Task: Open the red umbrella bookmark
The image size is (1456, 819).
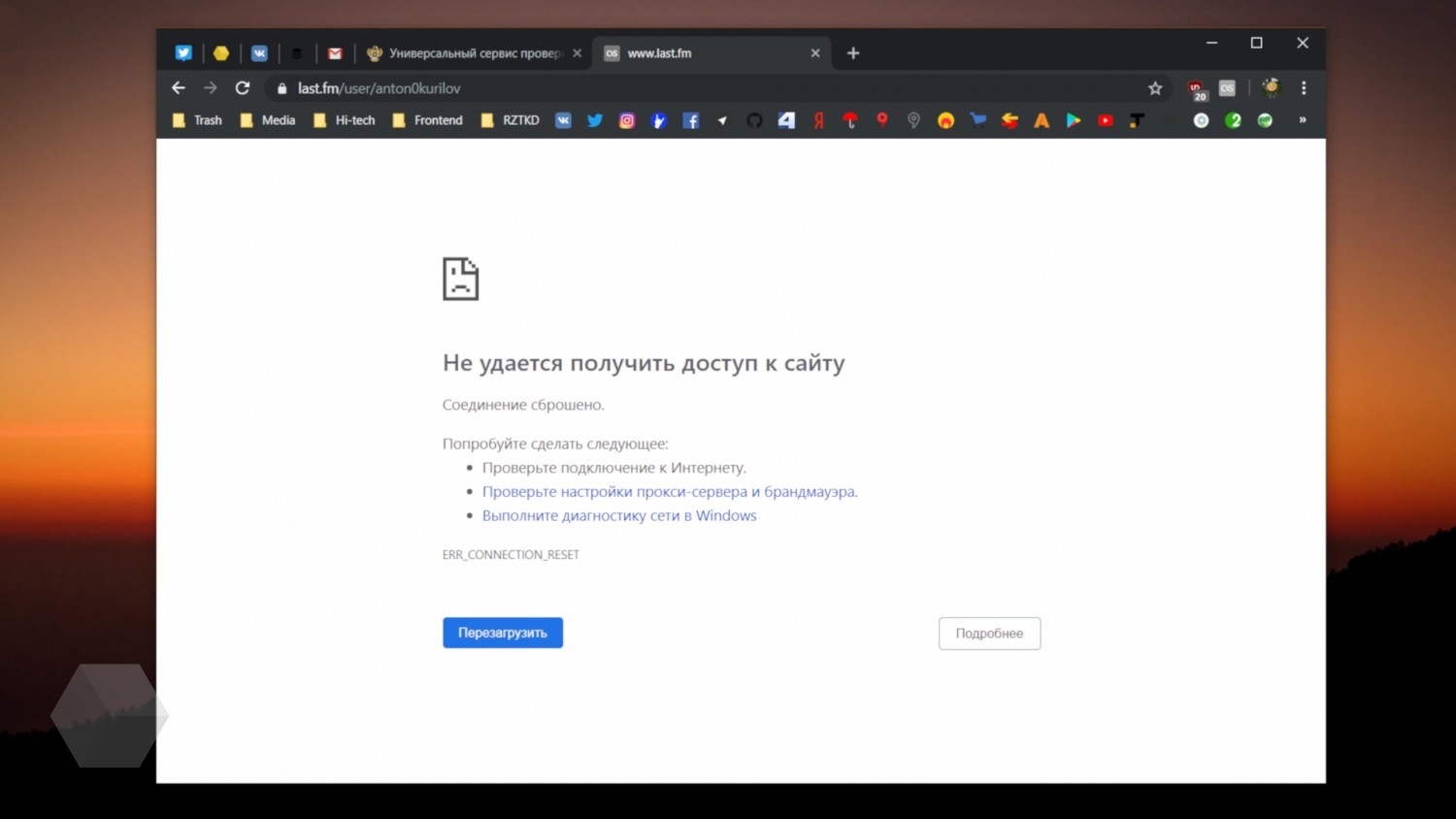Action: [x=850, y=120]
